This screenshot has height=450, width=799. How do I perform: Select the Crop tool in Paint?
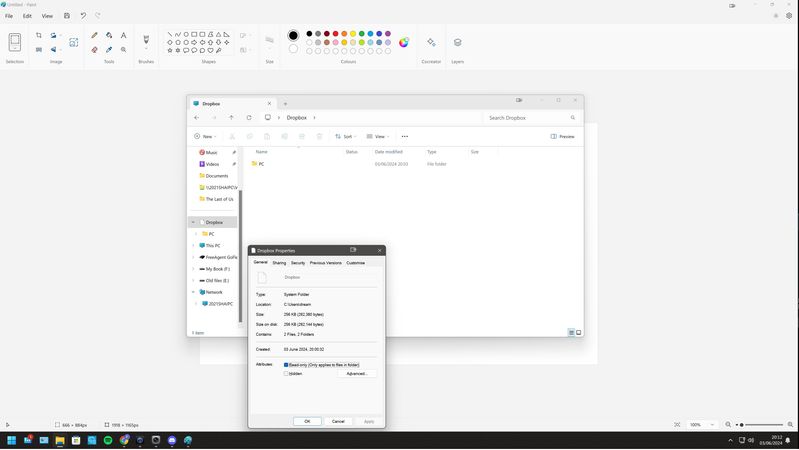tap(39, 35)
